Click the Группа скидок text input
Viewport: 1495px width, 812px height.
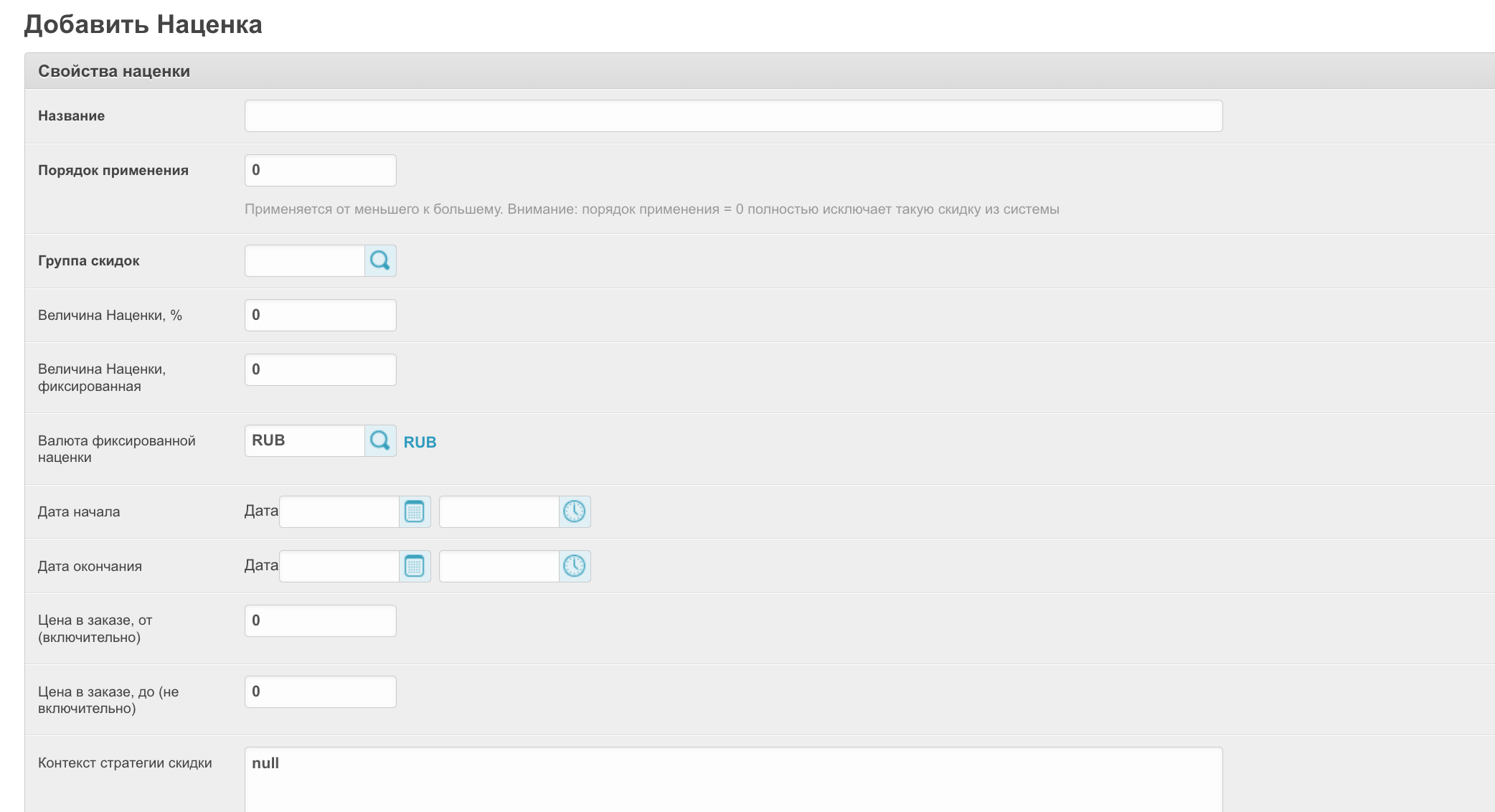304,260
